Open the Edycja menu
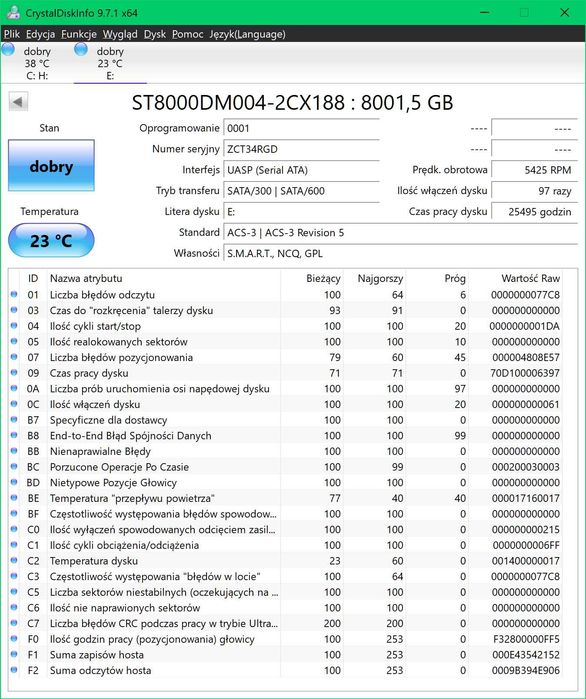The height and width of the screenshot is (699, 586). coord(40,34)
